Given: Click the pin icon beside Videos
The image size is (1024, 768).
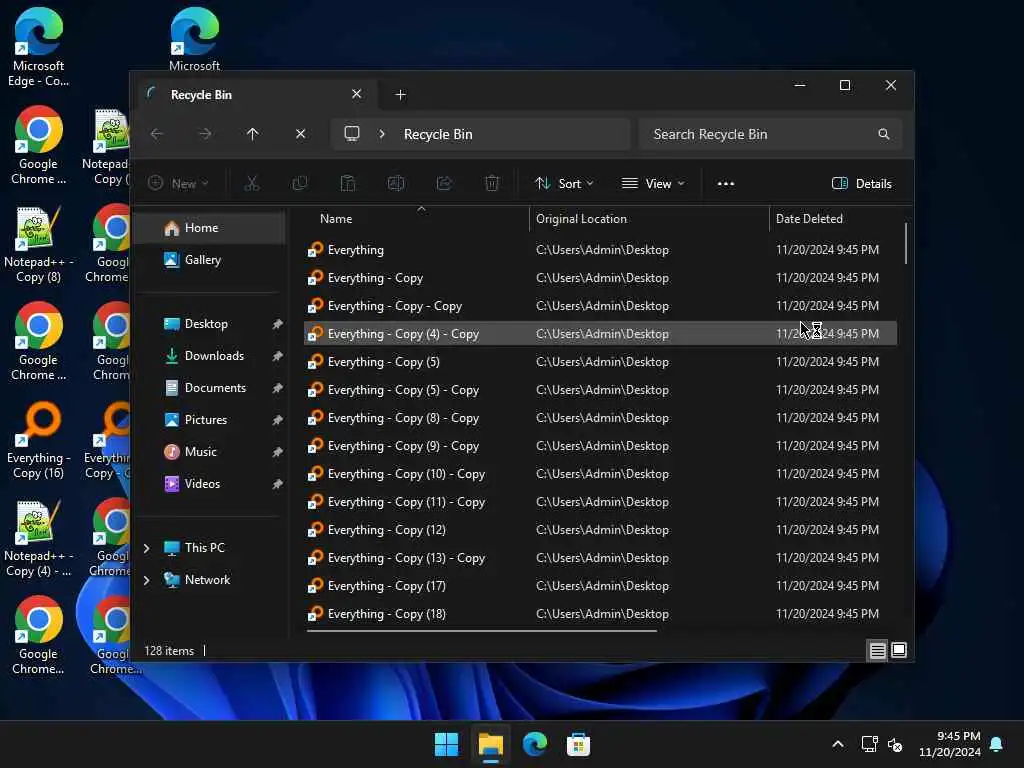Looking at the screenshot, I should point(278,484).
